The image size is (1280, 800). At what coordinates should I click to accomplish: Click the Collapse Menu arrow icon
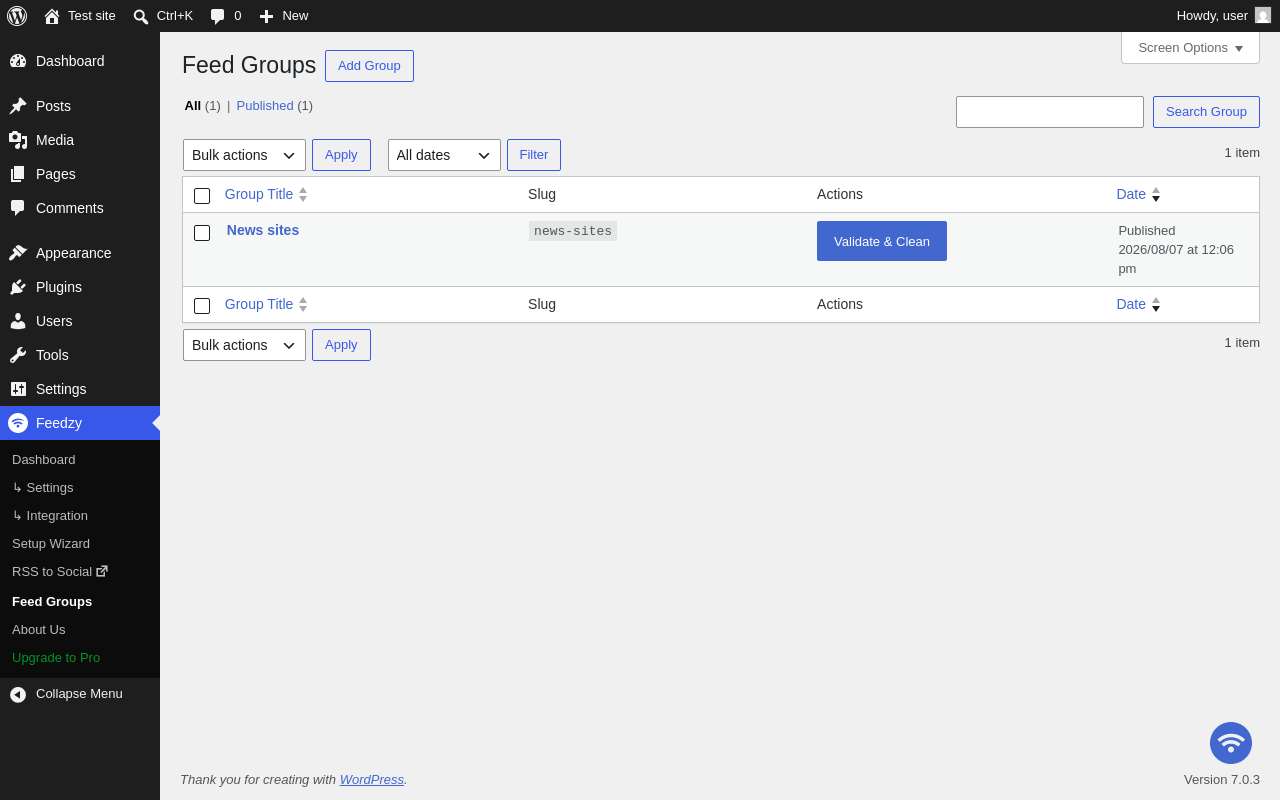click(x=18, y=694)
